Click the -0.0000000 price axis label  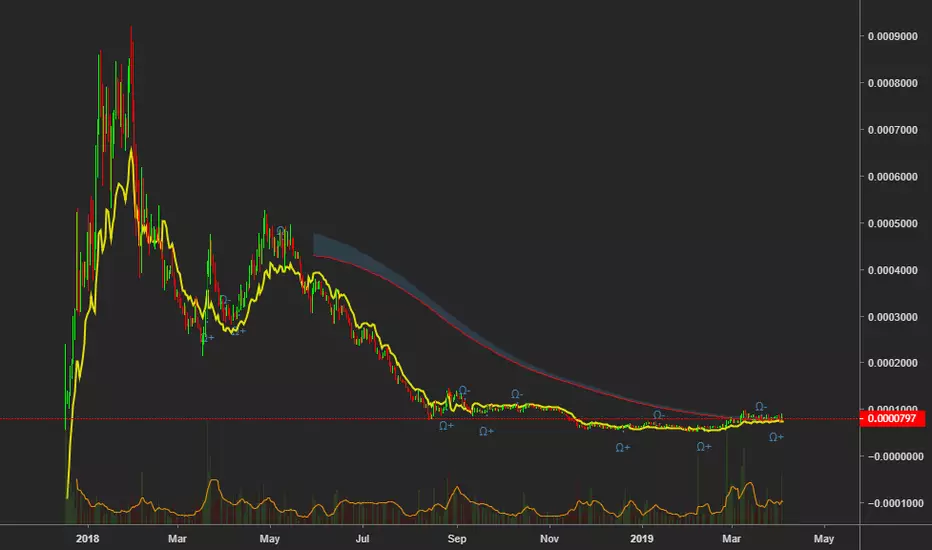coord(895,457)
